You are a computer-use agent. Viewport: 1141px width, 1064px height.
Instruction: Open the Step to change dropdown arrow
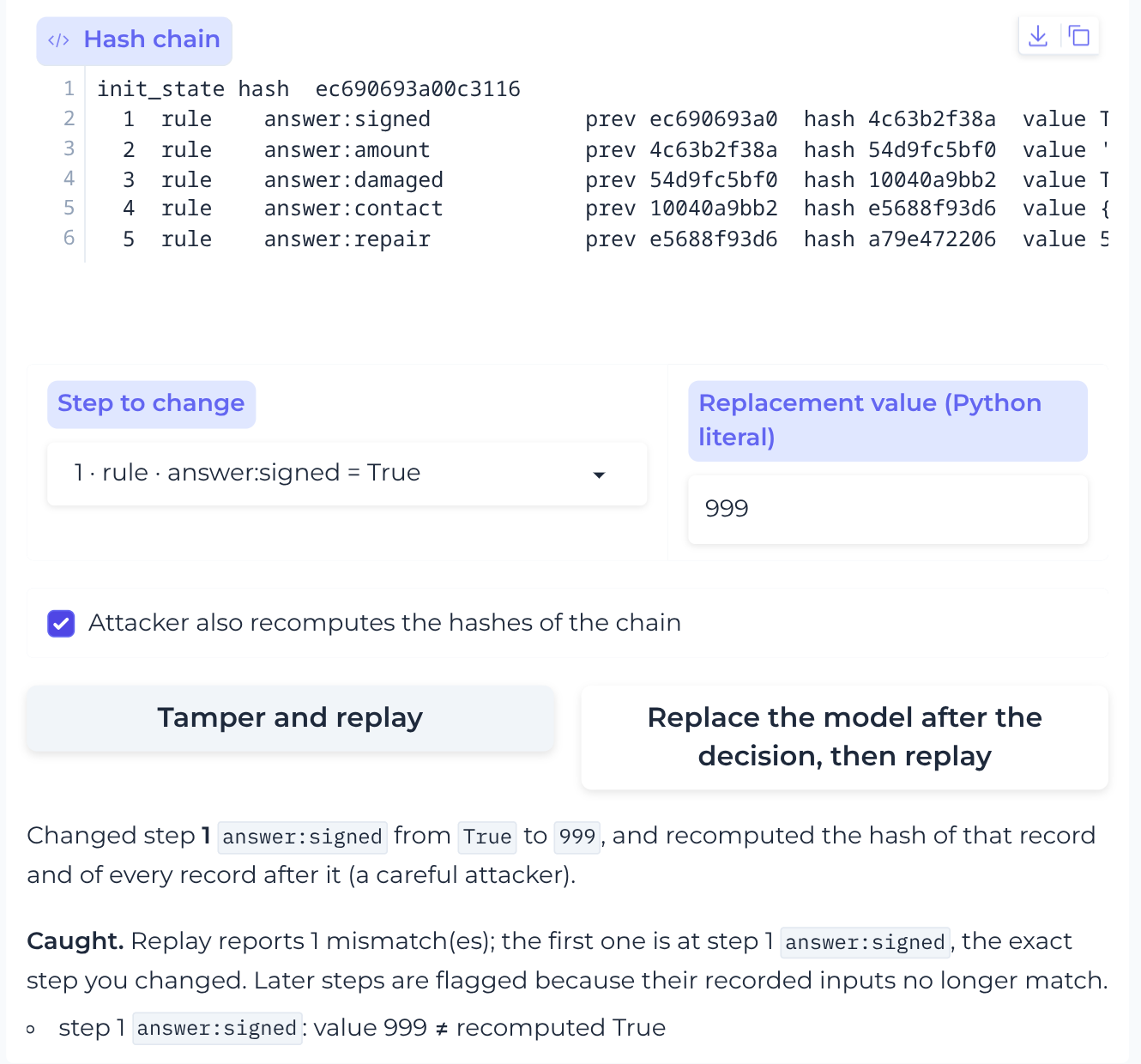(x=599, y=475)
